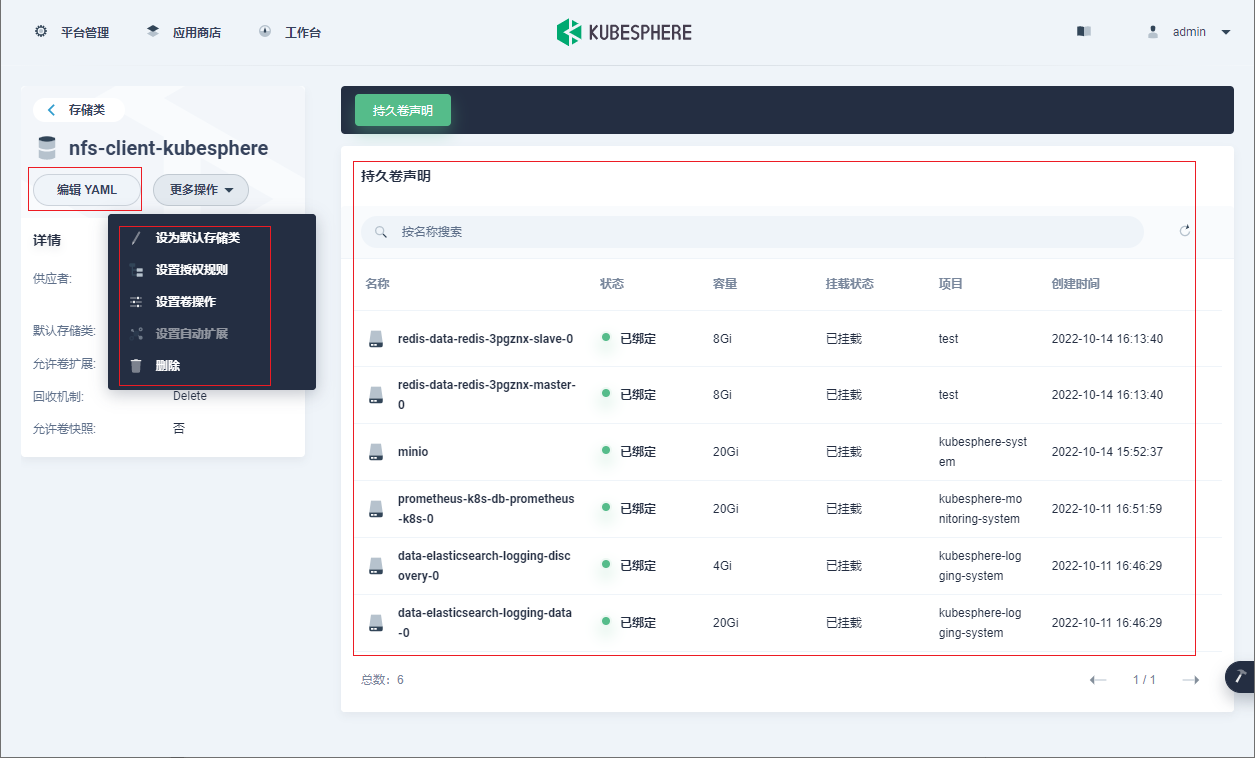Screen dimensions: 1255x758
Task: Switch to the 持久卷声明 tab
Action: (403, 110)
